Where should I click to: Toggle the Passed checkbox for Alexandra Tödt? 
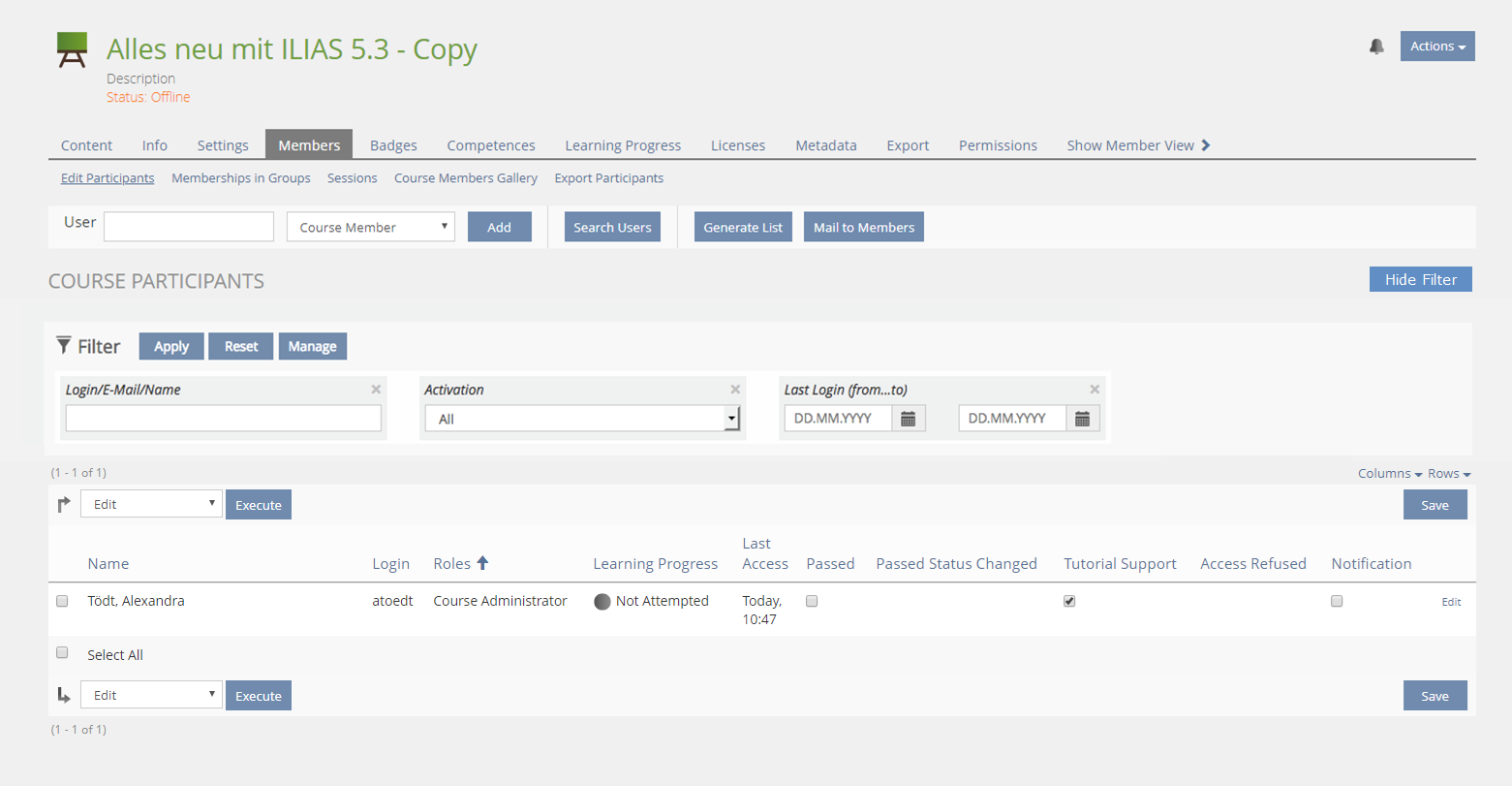[x=812, y=601]
